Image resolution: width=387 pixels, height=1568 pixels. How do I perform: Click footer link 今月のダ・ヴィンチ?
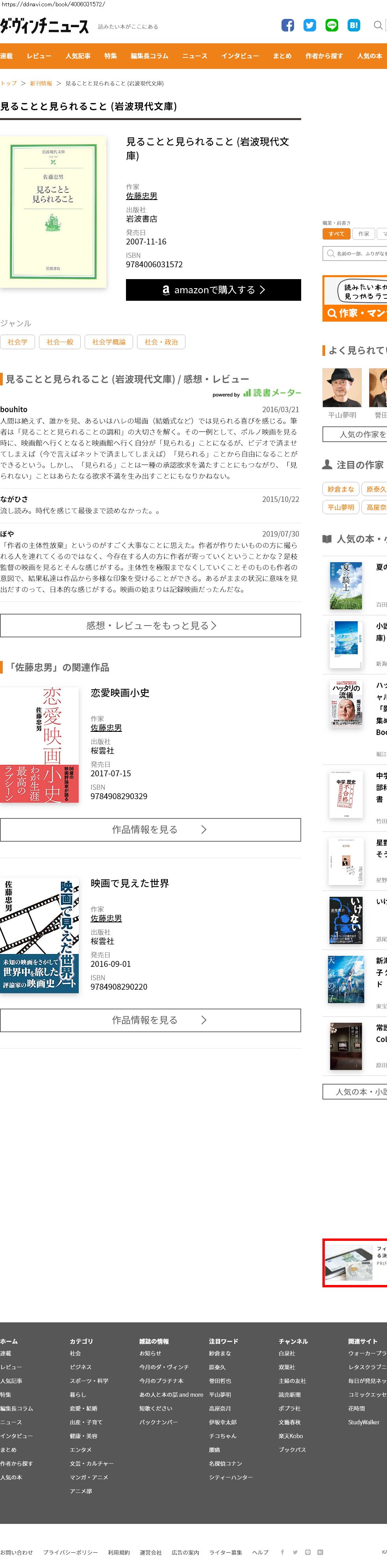(x=164, y=1367)
